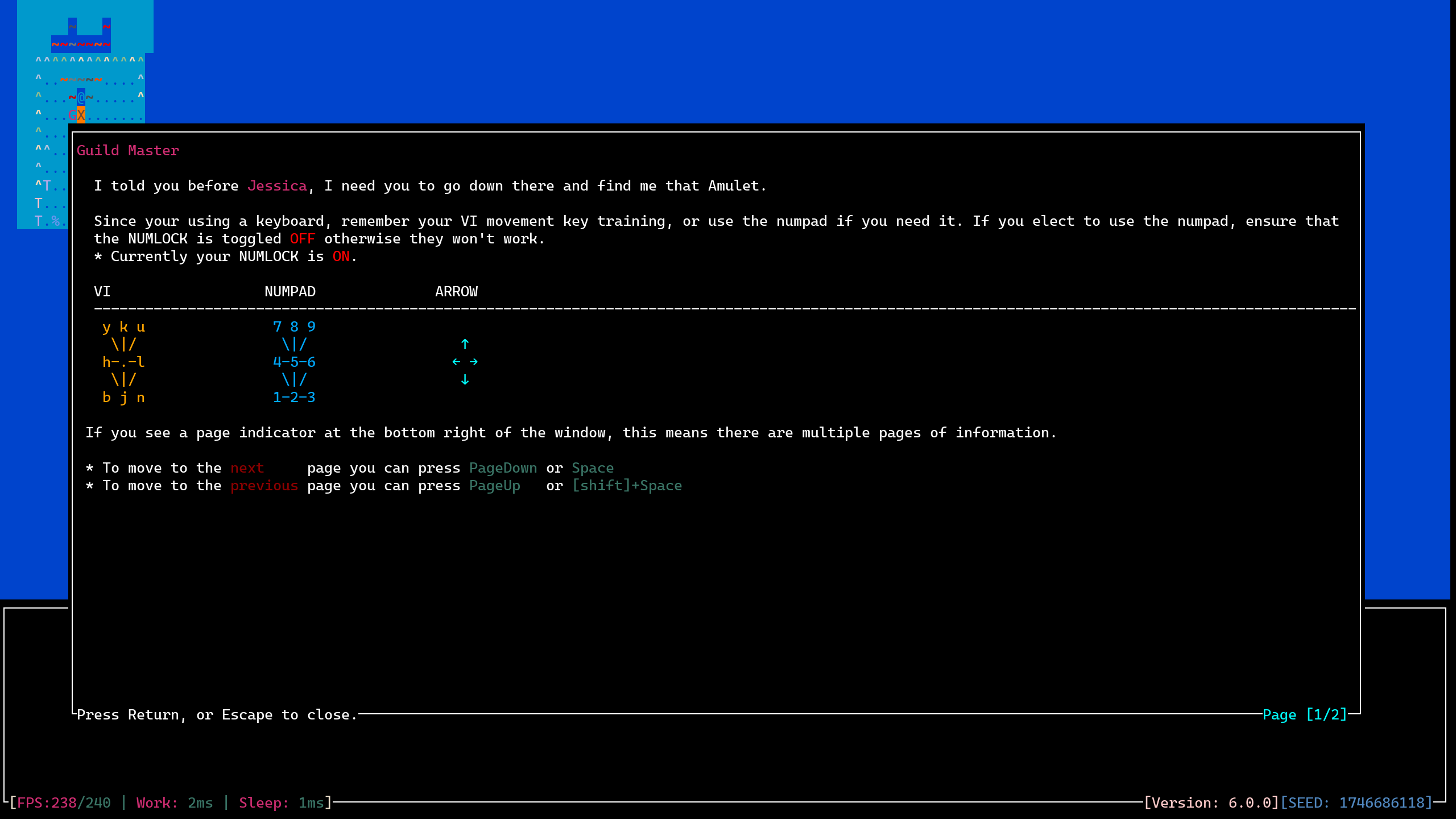Click the pink G Guild Master glyph
The width and height of the screenshot is (1456, 819).
72,115
